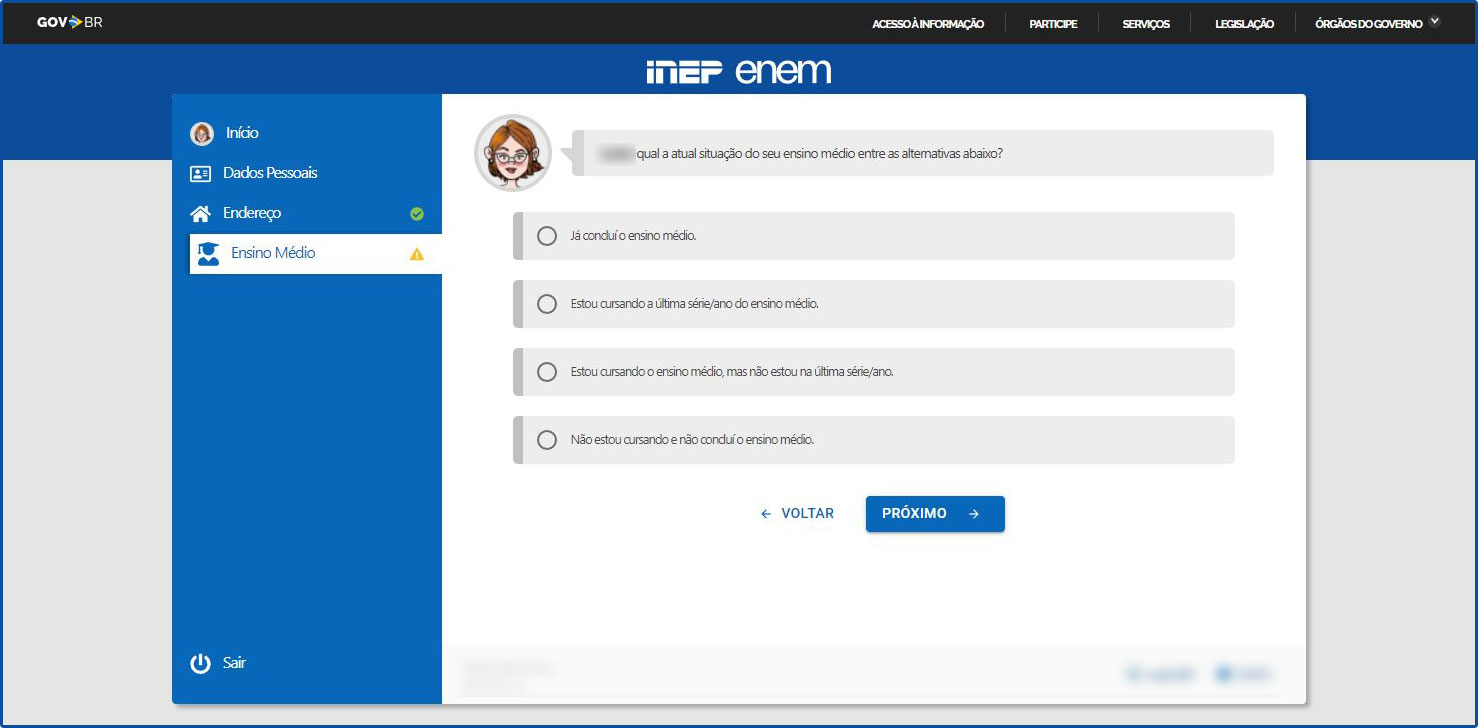Viewport: 1478px width, 728px height.
Task: Open the Legislação link in top bar
Action: 1244,24
